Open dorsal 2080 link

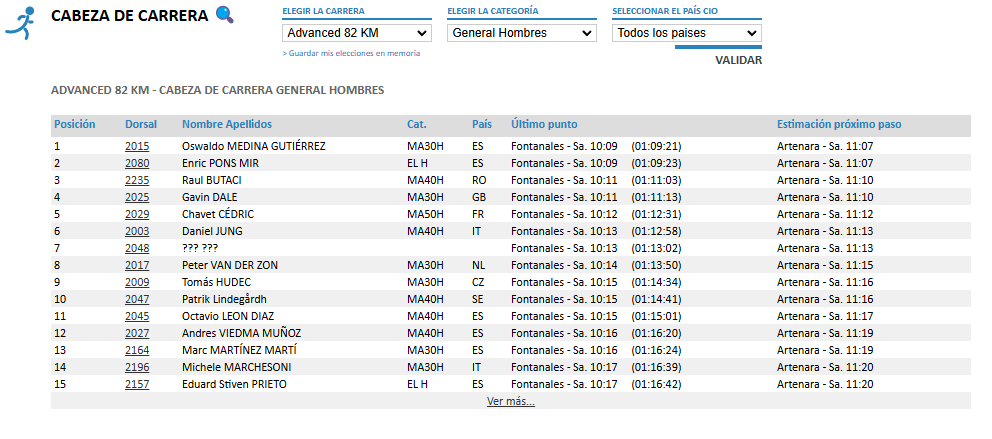tap(137, 163)
